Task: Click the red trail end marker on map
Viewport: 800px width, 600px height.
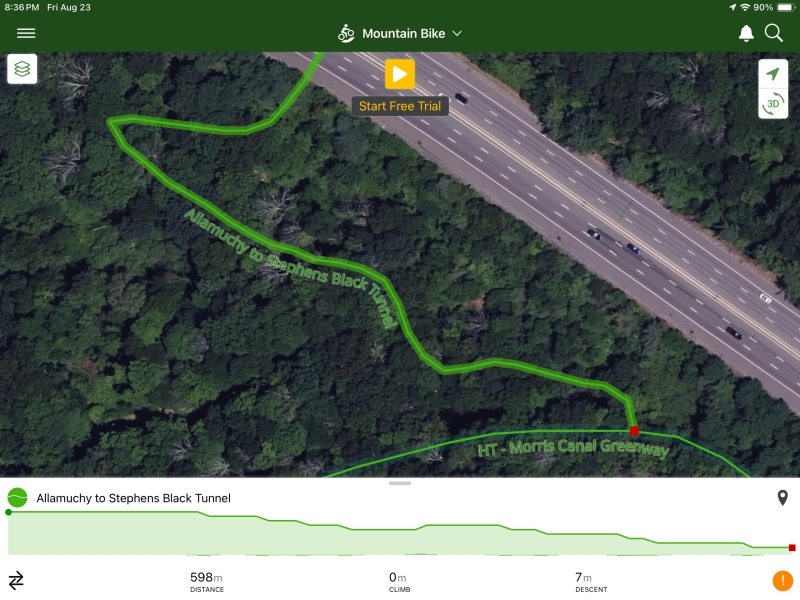Action: tap(634, 431)
